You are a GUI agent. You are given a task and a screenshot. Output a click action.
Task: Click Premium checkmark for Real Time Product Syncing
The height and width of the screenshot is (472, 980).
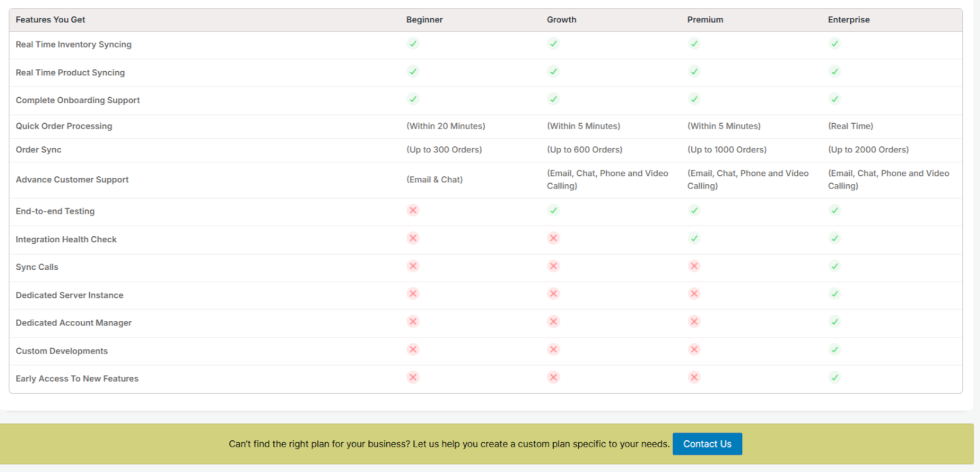[694, 72]
